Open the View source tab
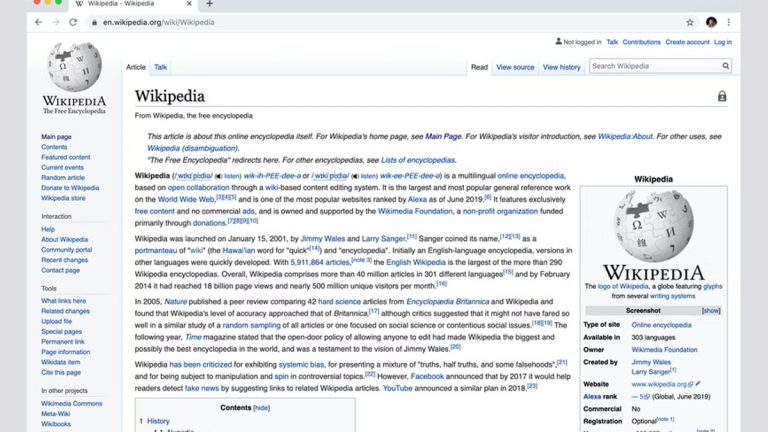 point(515,67)
